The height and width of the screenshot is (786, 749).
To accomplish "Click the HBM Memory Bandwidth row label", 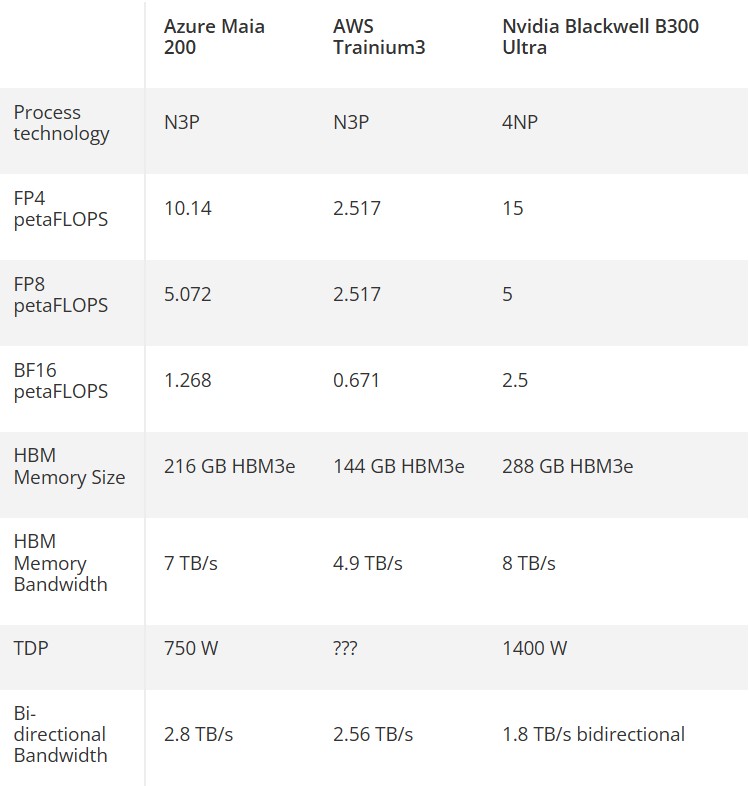I will (x=60, y=563).
